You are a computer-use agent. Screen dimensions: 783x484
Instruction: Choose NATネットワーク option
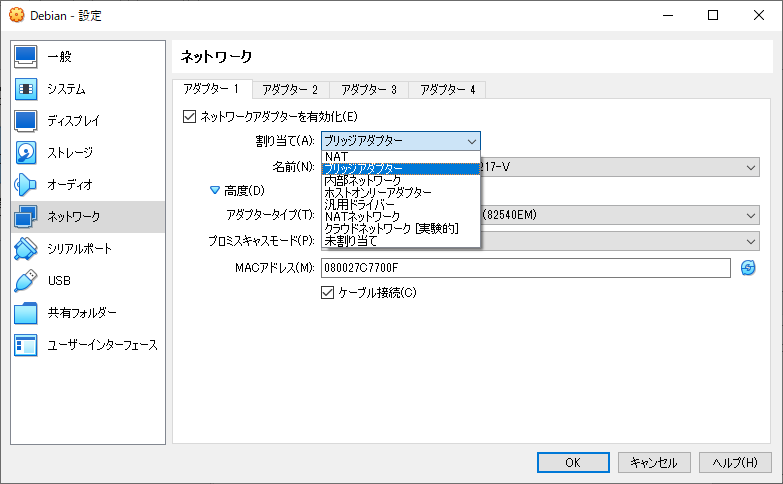pyautogui.click(x=401, y=216)
